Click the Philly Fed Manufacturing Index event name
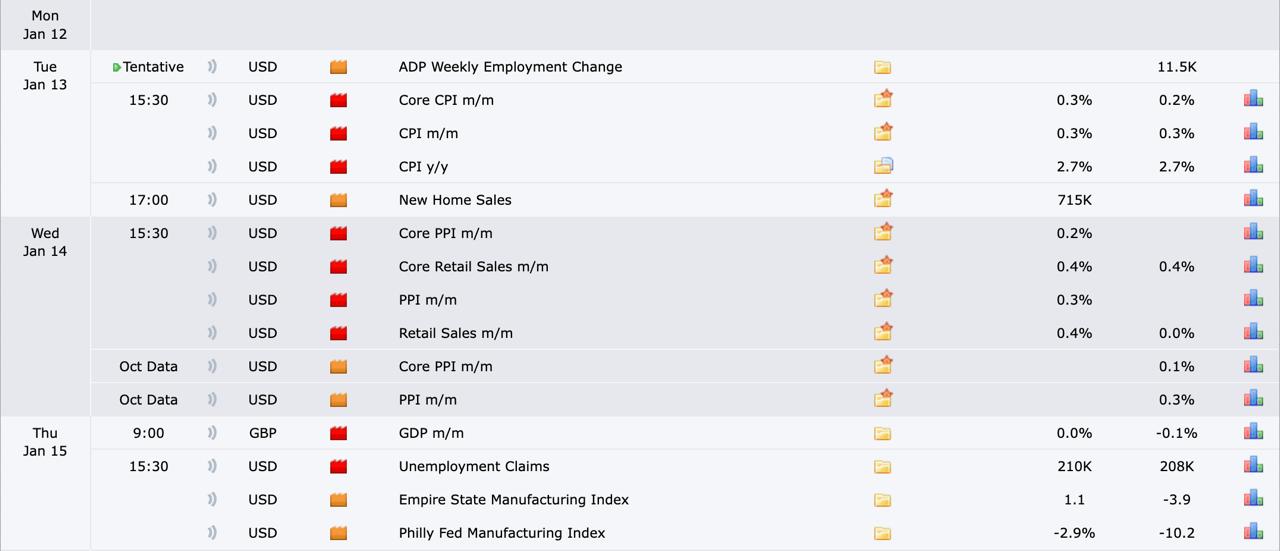The image size is (1280, 551). pos(501,533)
